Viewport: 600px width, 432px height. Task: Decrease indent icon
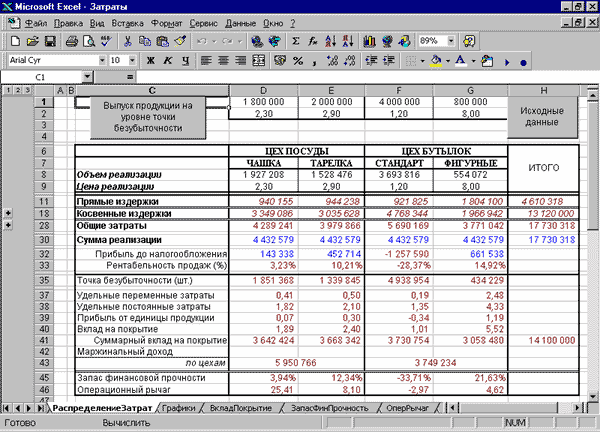[371, 61]
